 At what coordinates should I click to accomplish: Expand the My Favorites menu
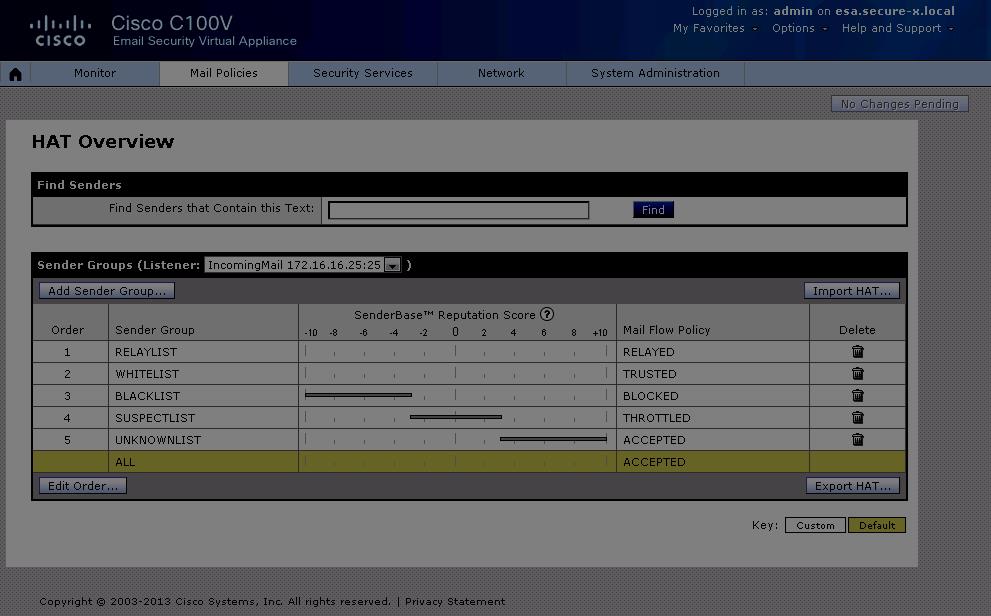[715, 28]
